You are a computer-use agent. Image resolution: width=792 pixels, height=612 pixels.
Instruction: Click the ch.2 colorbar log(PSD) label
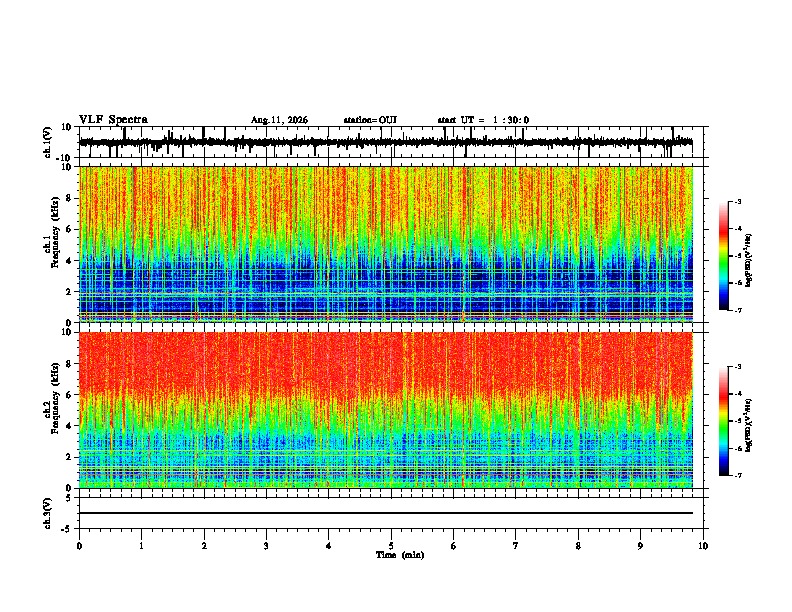point(748,425)
